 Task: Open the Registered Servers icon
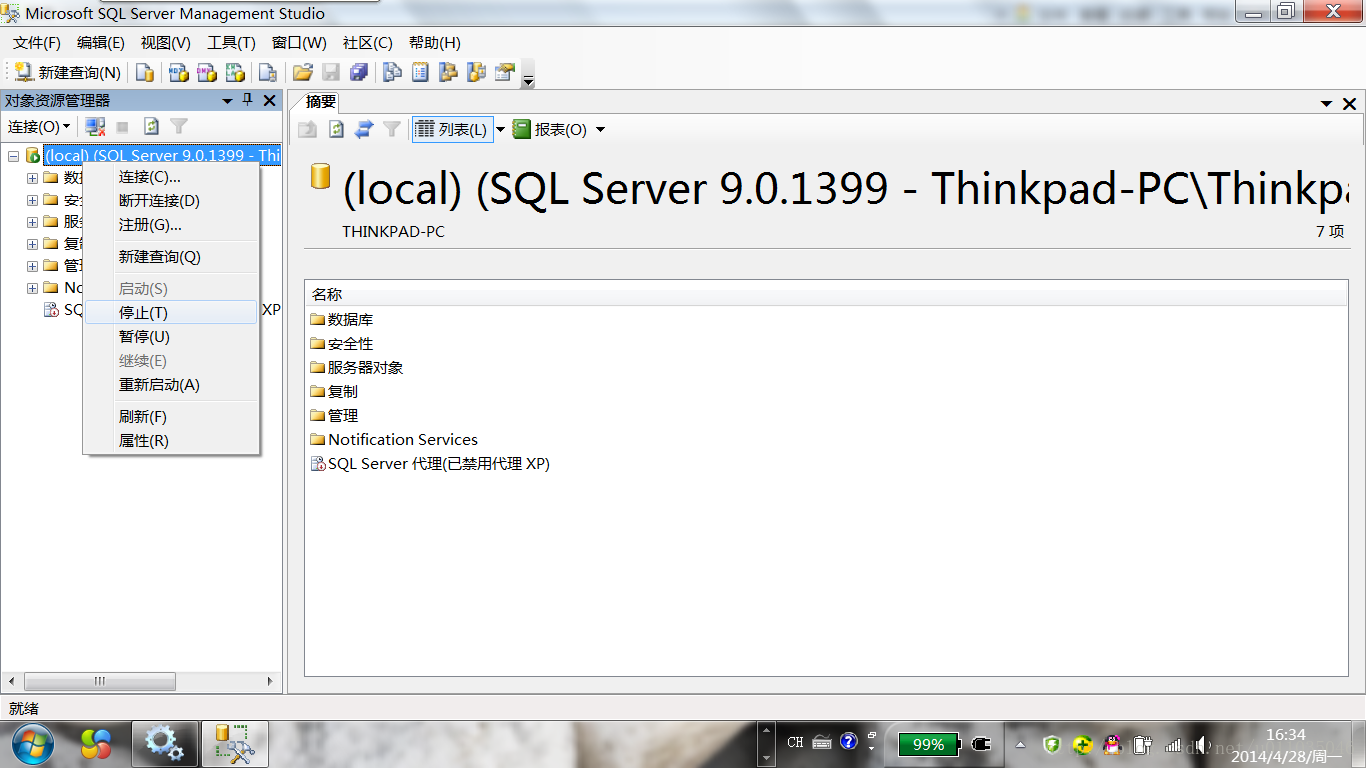(393, 72)
